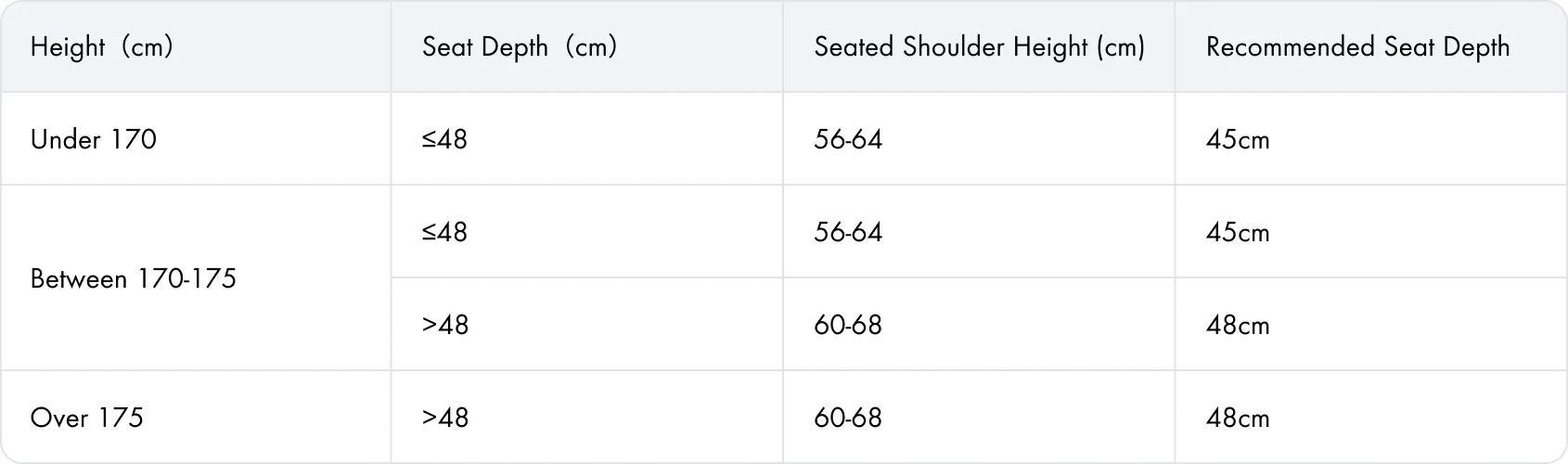1568x464 pixels.
Task: Click ≤48 seat depth in Between 170-175 group
Action: 444,232
